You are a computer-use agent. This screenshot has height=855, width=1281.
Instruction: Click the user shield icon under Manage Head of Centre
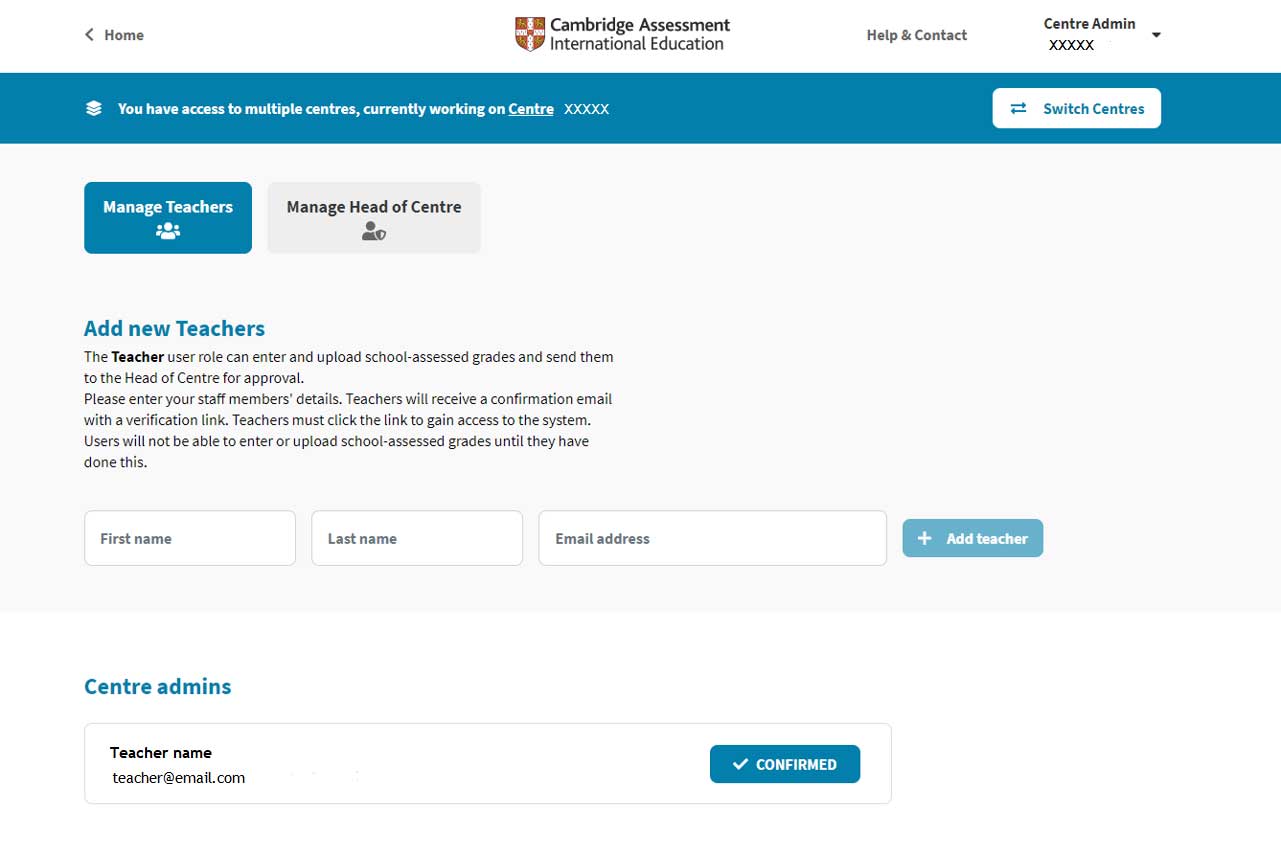click(373, 232)
